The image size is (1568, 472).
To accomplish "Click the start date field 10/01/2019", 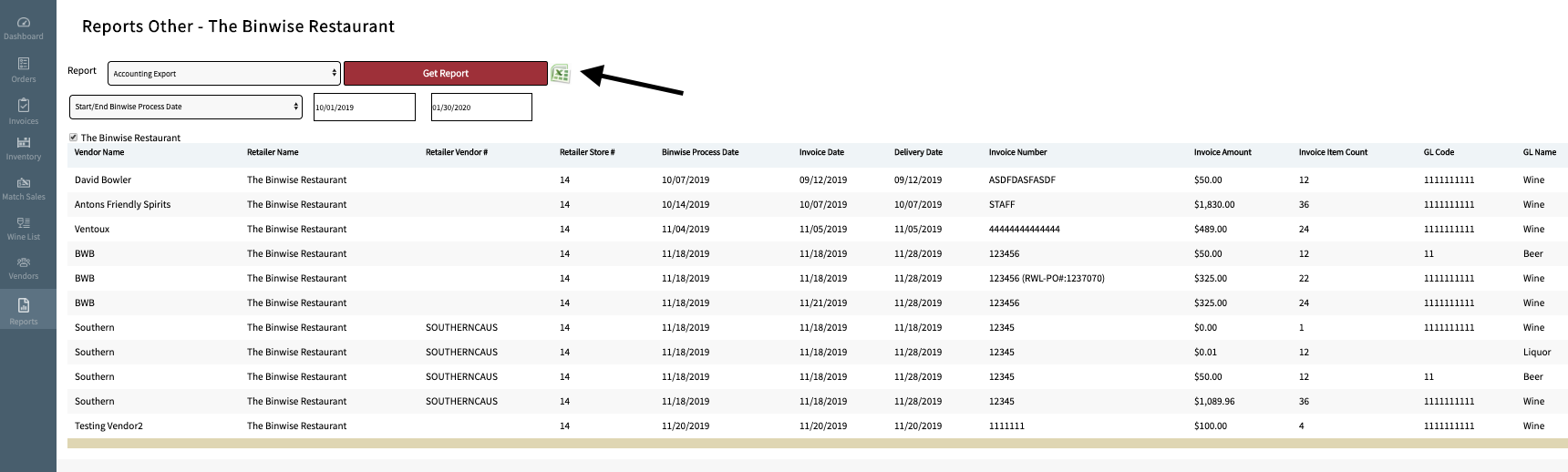I will 364,108.
